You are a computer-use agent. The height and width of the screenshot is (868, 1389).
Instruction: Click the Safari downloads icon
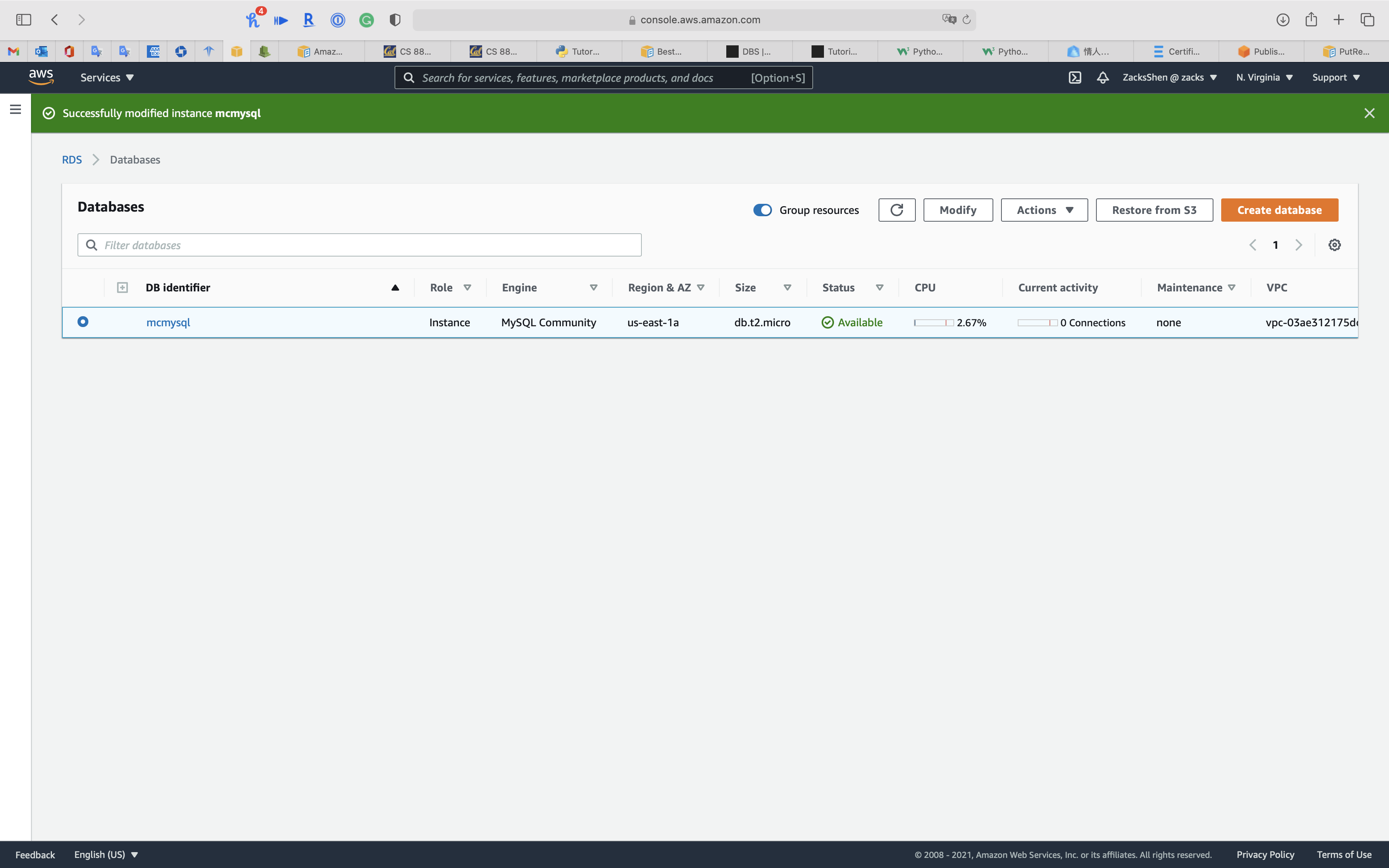click(1283, 19)
